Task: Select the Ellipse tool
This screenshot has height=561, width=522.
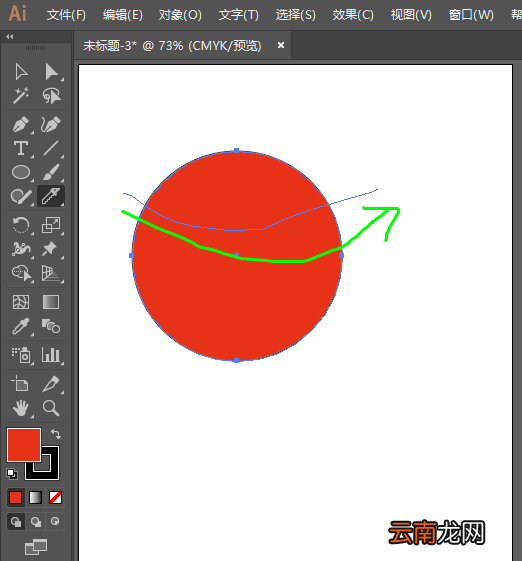Action: point(21,172)
